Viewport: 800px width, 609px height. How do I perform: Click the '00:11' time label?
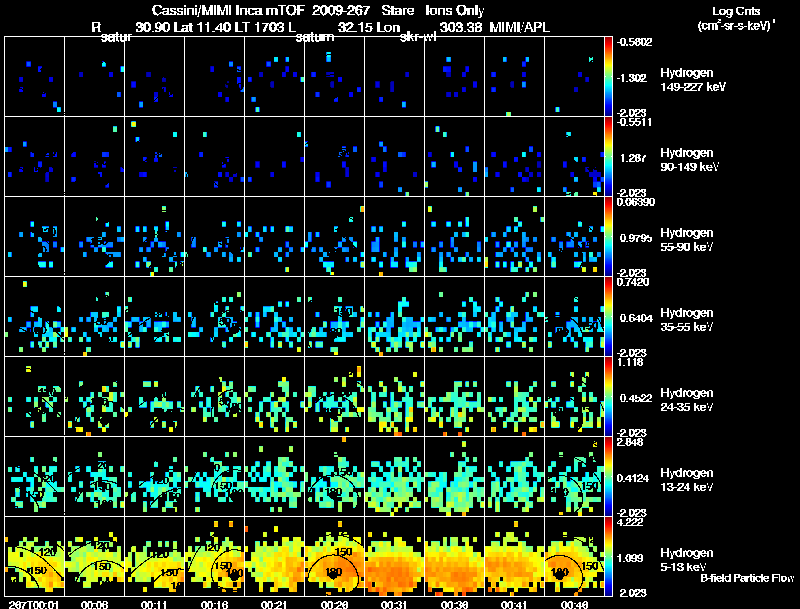155,605
